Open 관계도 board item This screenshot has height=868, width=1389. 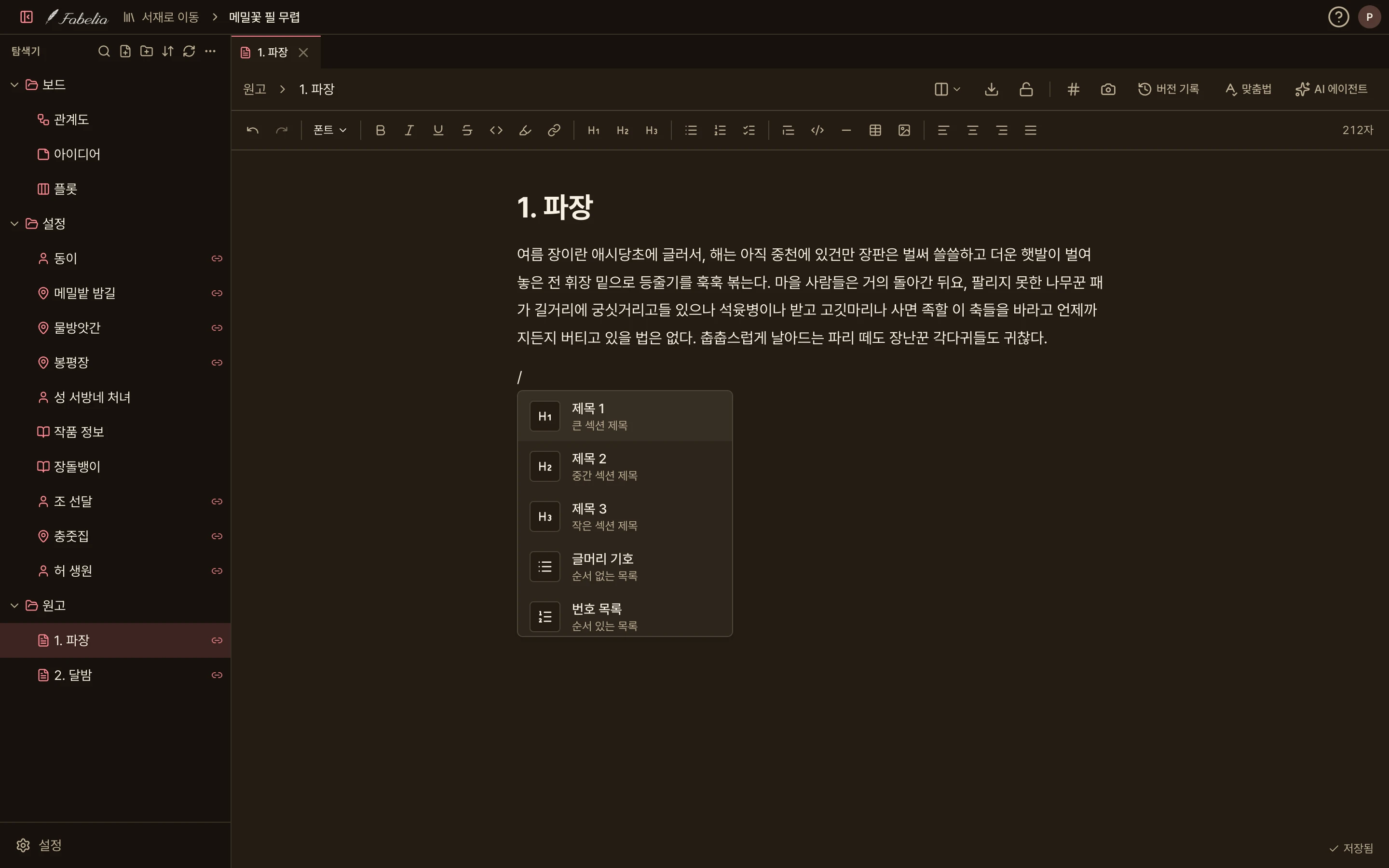(115, 120)
